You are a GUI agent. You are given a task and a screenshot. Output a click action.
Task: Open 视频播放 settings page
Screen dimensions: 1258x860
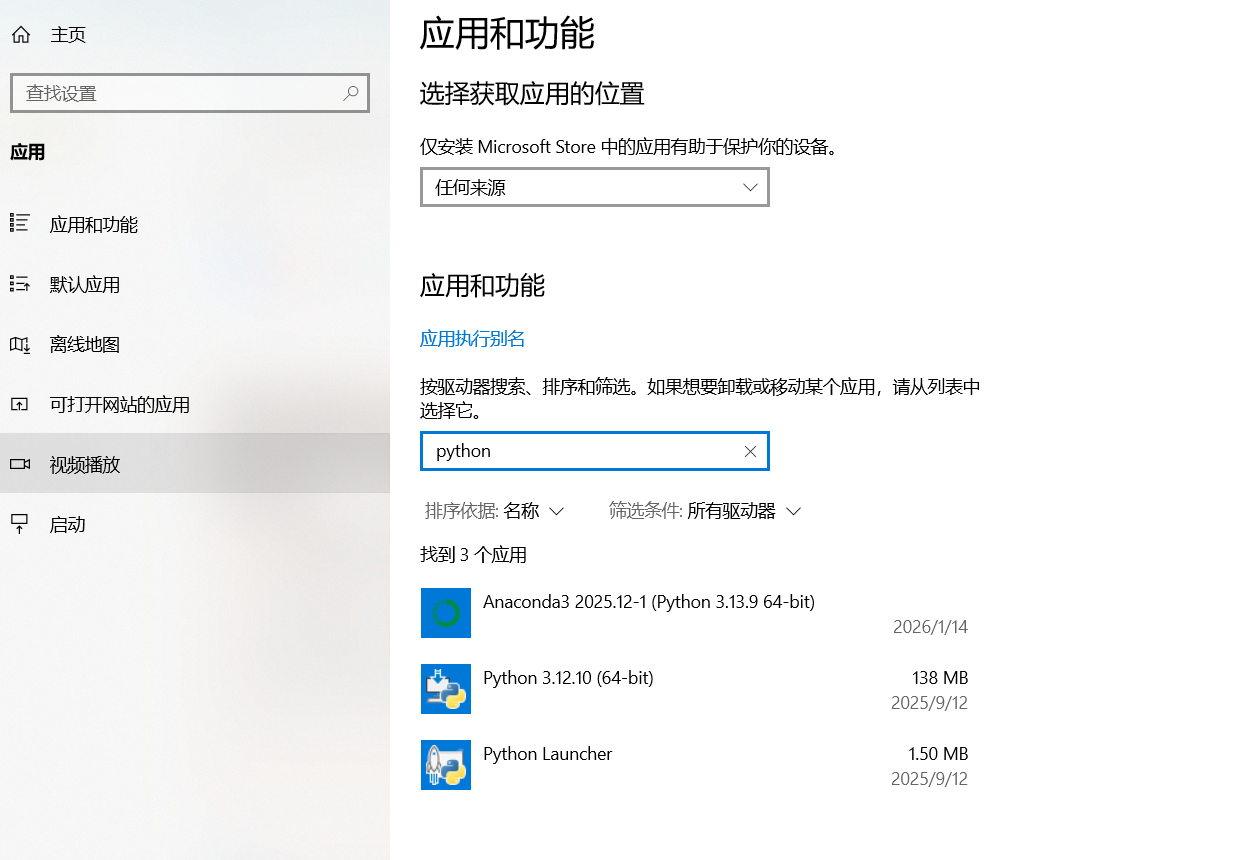coord(195,464)
